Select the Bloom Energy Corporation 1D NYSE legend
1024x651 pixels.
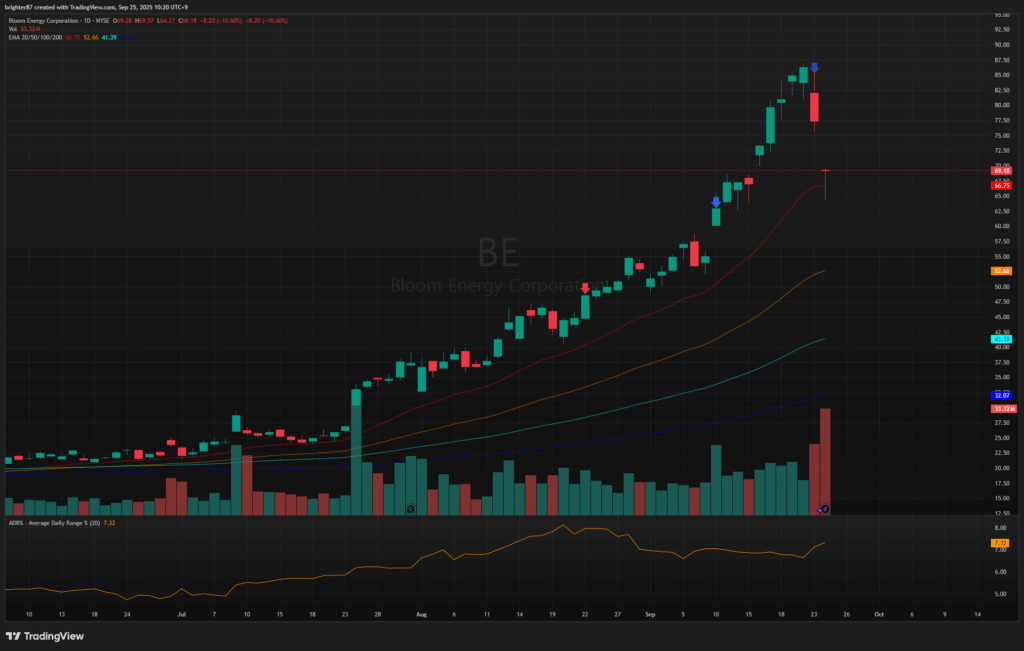click(x=59, y=21)
